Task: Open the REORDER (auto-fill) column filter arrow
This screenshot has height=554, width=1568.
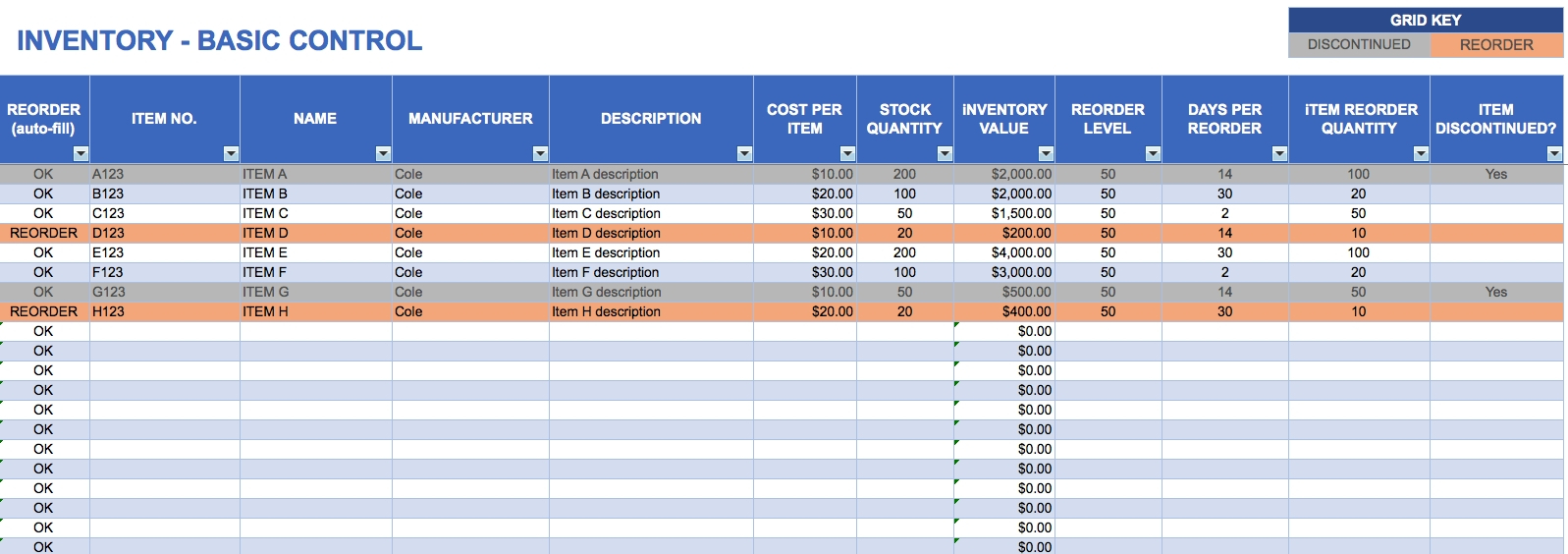Action: pyautogui.click(x=81, y=153)
